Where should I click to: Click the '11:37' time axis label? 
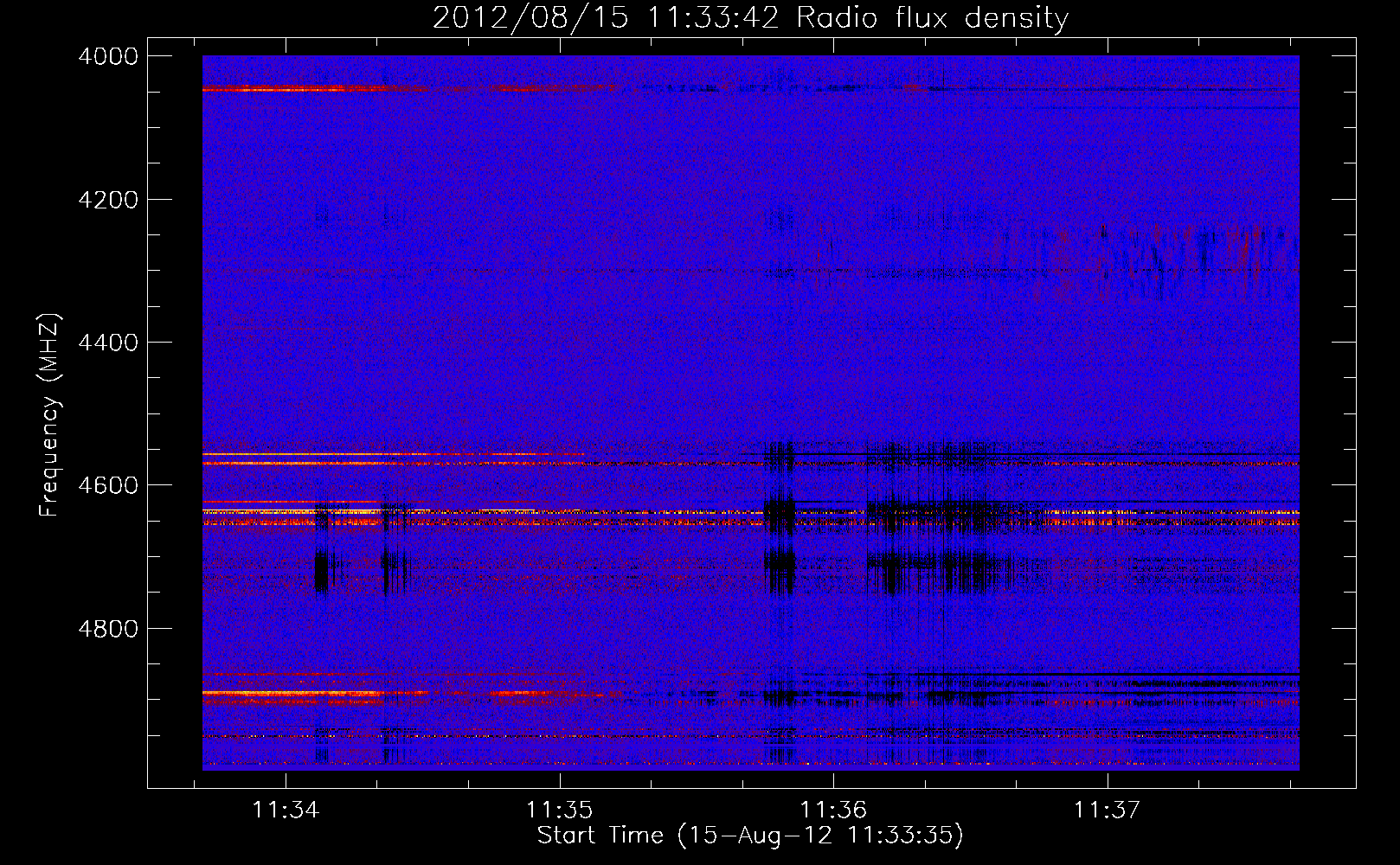coord(1108,811)
